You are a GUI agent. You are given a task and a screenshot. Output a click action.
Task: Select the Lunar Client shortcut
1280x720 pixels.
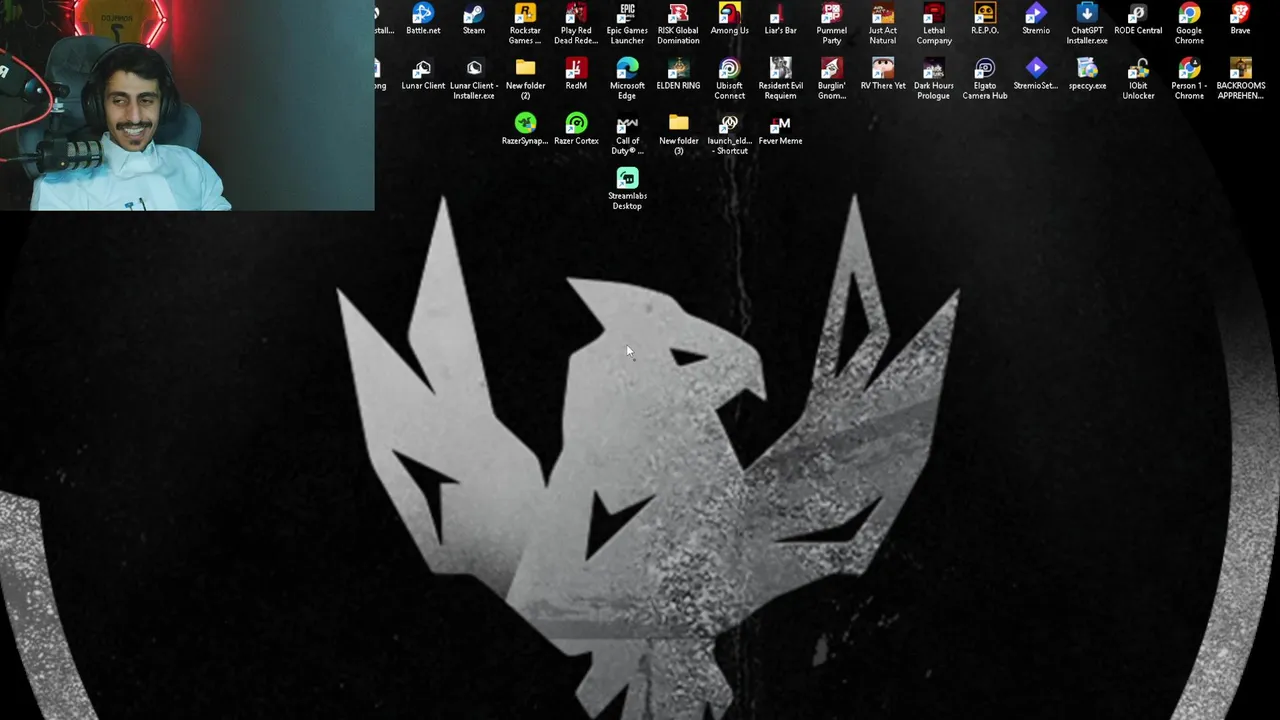coord(423,74)
